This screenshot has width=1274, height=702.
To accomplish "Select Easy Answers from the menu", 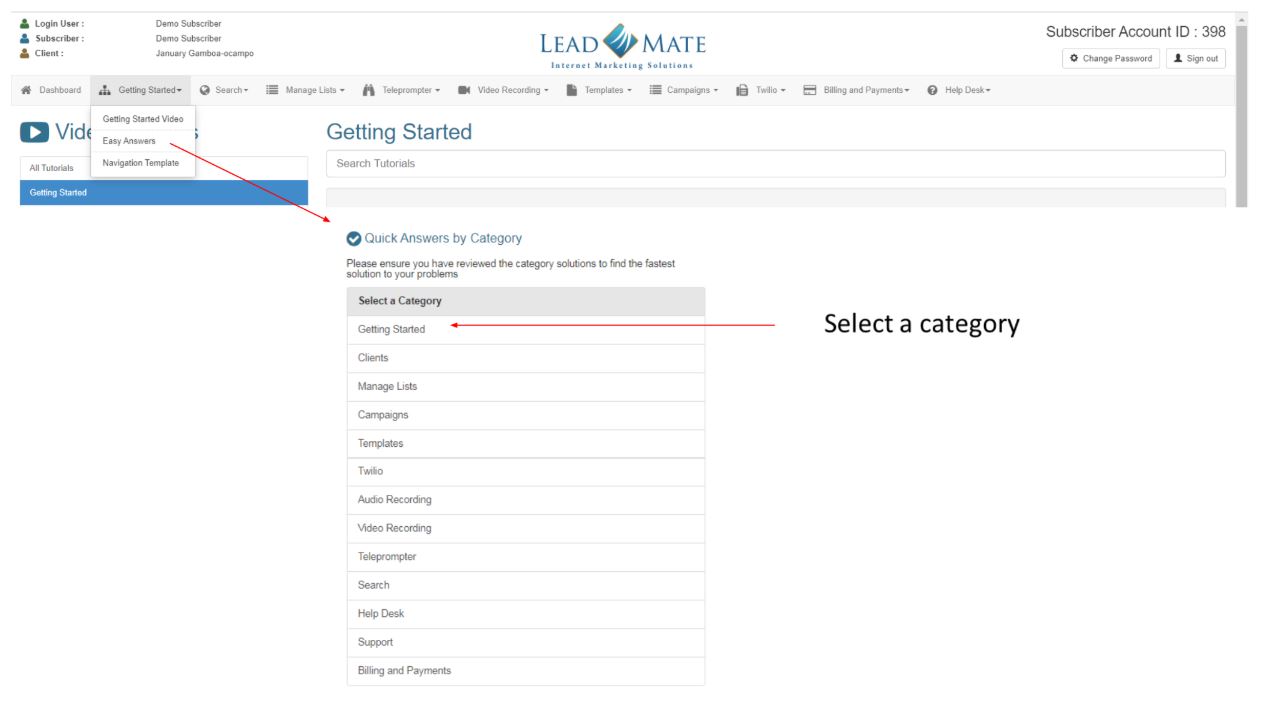I will [x=129, y=141].
